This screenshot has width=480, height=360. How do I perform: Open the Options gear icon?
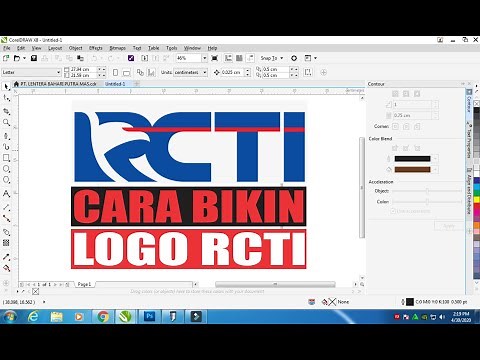(294, 58)
